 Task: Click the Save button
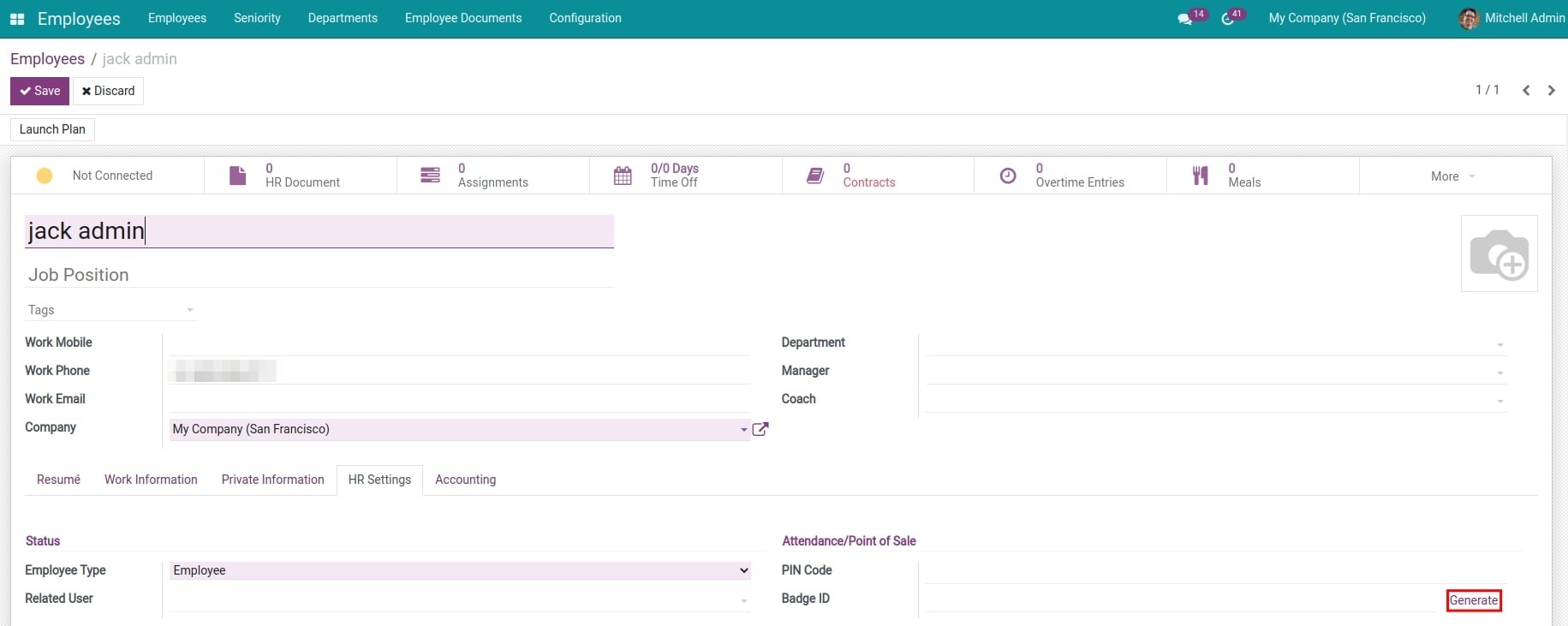pyautogui.click(x=39, y=91)
